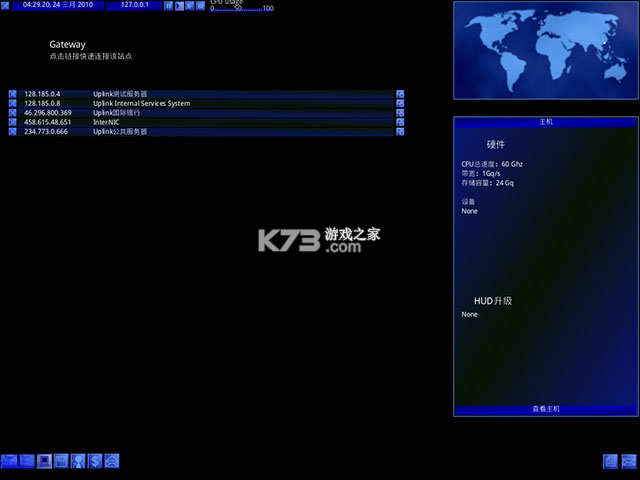640x480 pixels.
Task: Add Uplink bank row to map via right icon
Action: [400, 113]
